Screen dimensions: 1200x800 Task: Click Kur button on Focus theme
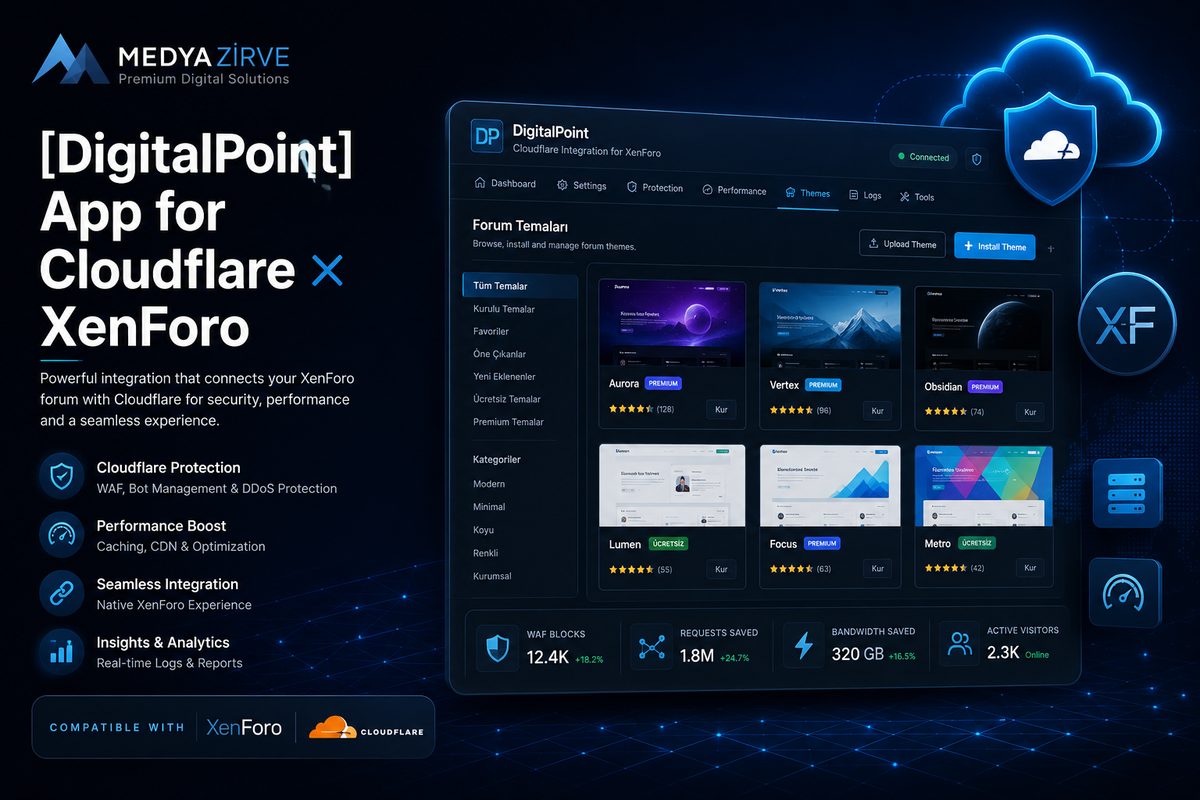[878, 569]
